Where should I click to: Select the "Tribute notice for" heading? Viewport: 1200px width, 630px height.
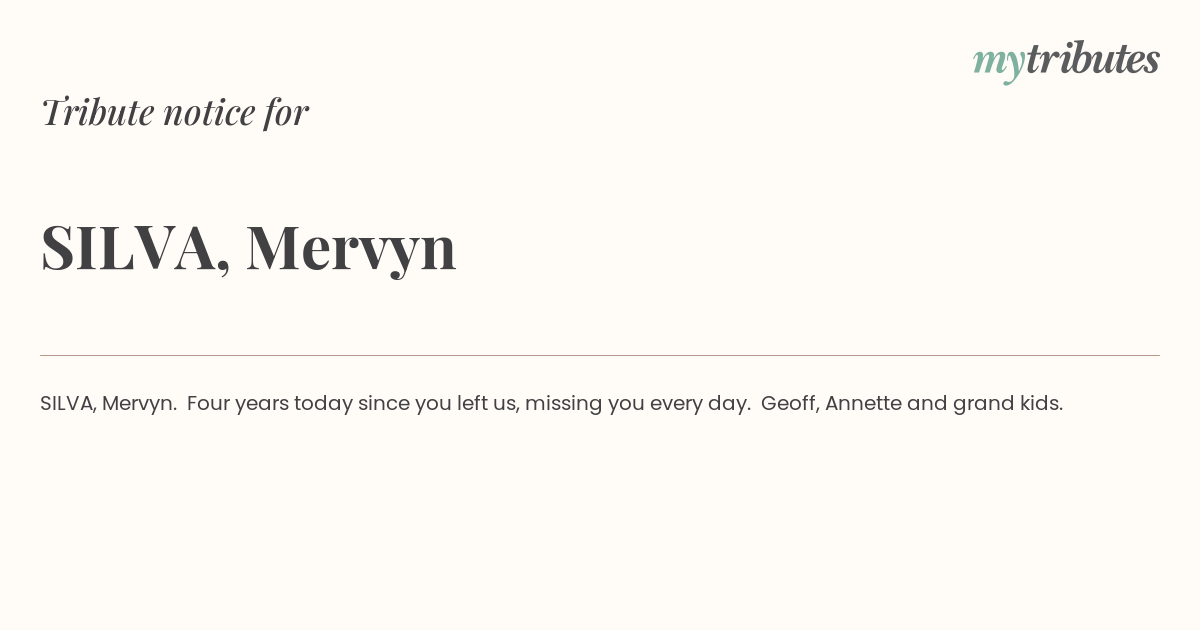[175, 112]
